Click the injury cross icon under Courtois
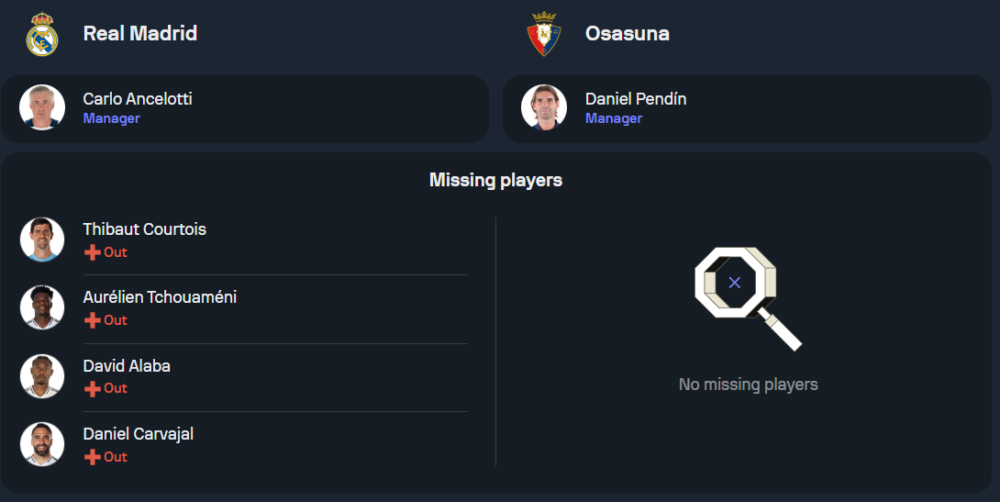 tap(92, 253)
